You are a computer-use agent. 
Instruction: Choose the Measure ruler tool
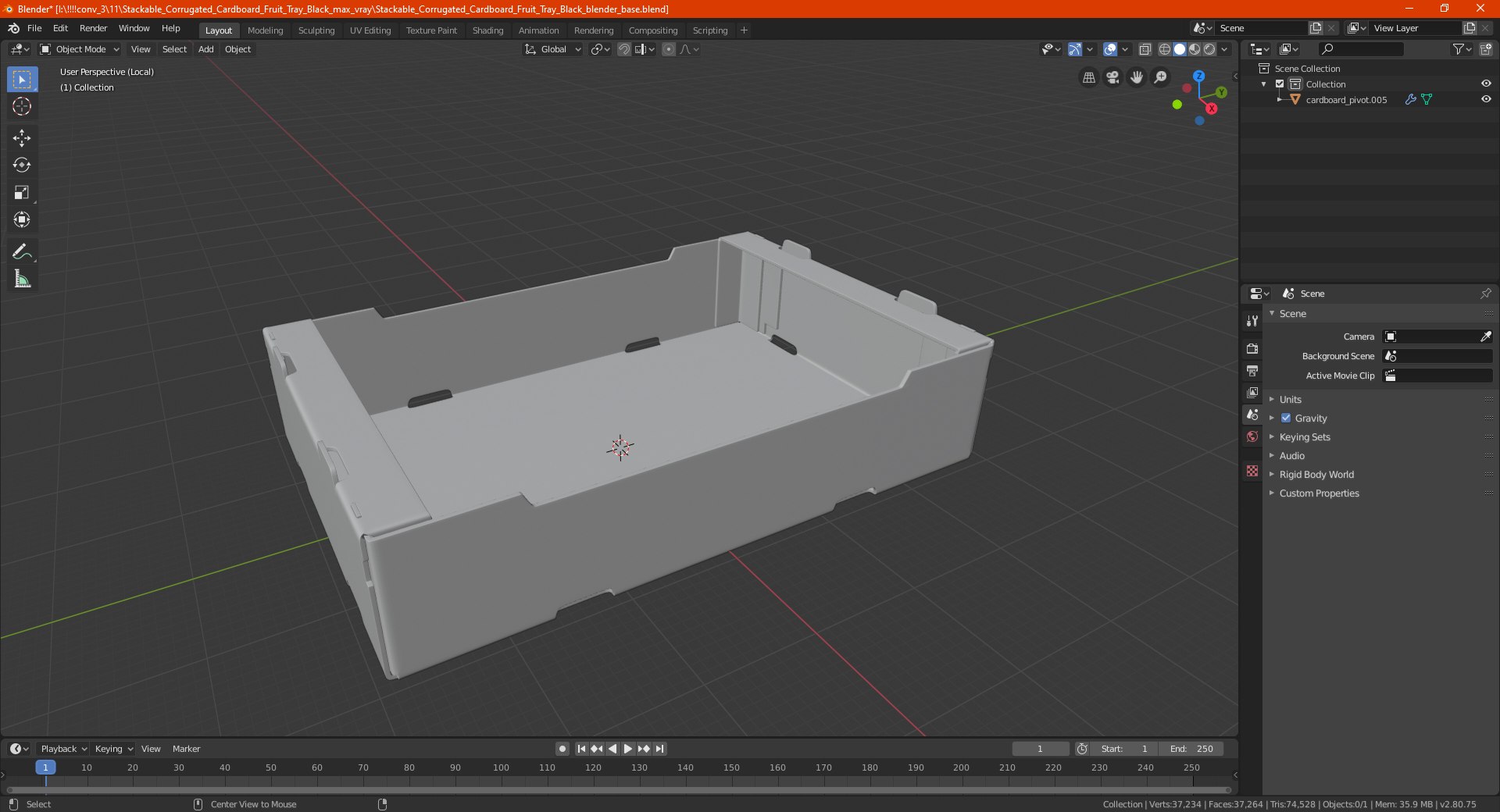(x=22, y=280)
